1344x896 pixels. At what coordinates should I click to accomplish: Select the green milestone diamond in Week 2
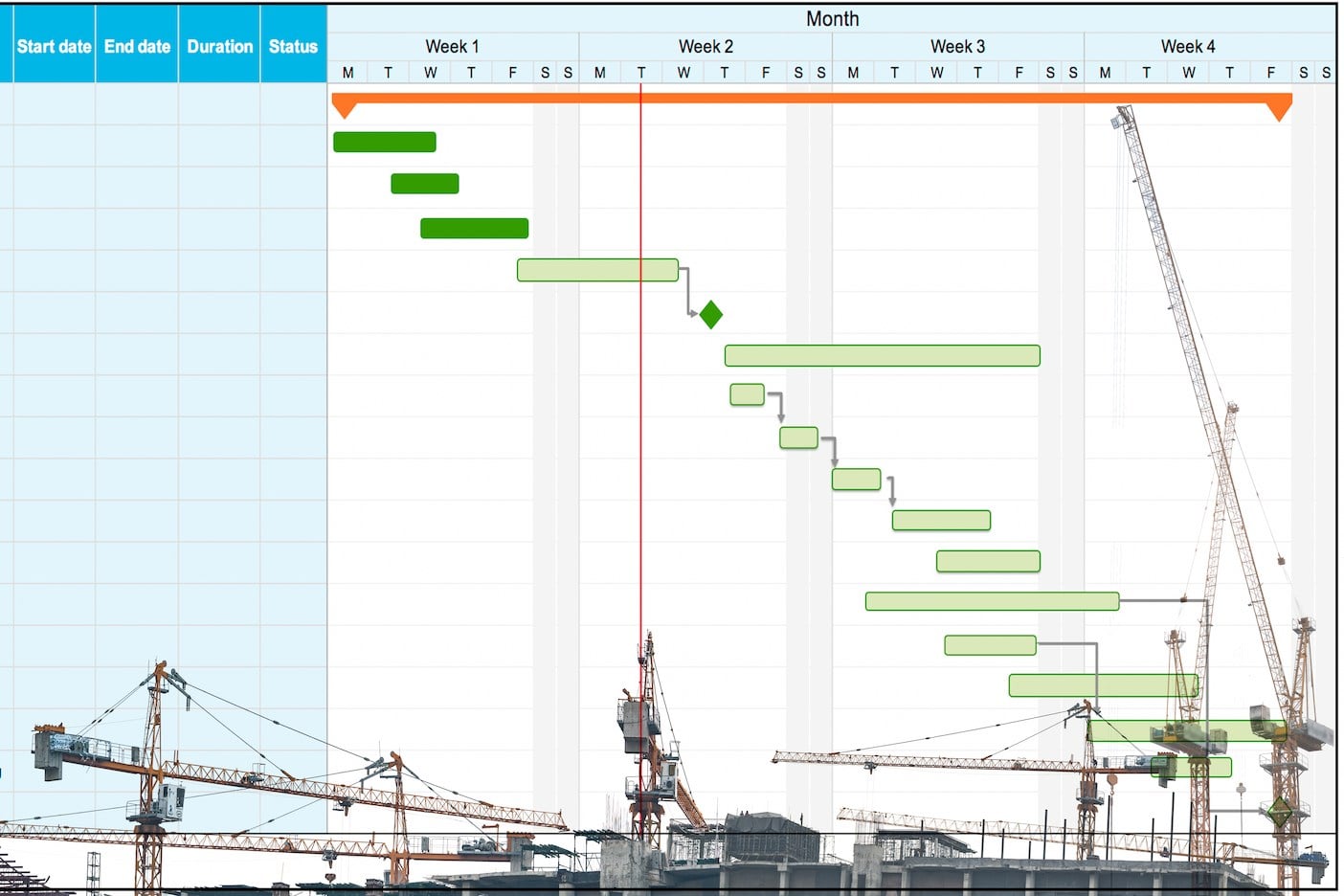(x=711, y=313)
